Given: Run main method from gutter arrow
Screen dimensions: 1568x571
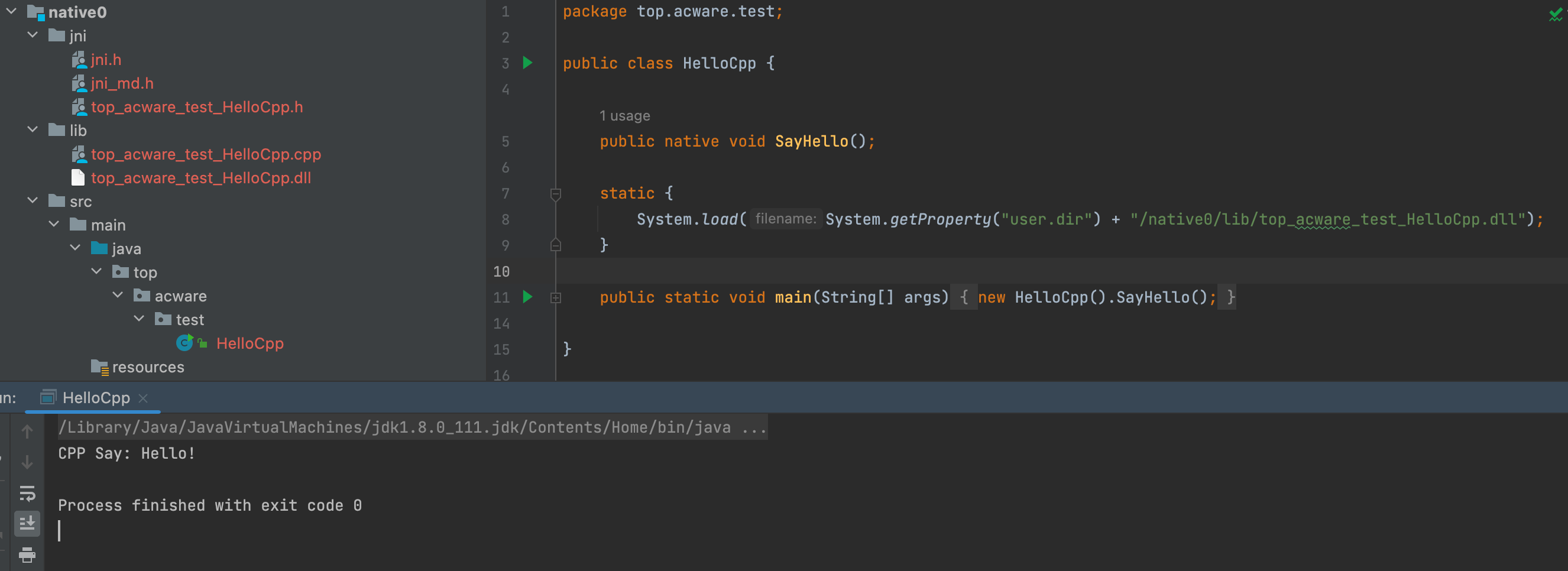Looking at the screenshot, I should click(x=528, y=297).
